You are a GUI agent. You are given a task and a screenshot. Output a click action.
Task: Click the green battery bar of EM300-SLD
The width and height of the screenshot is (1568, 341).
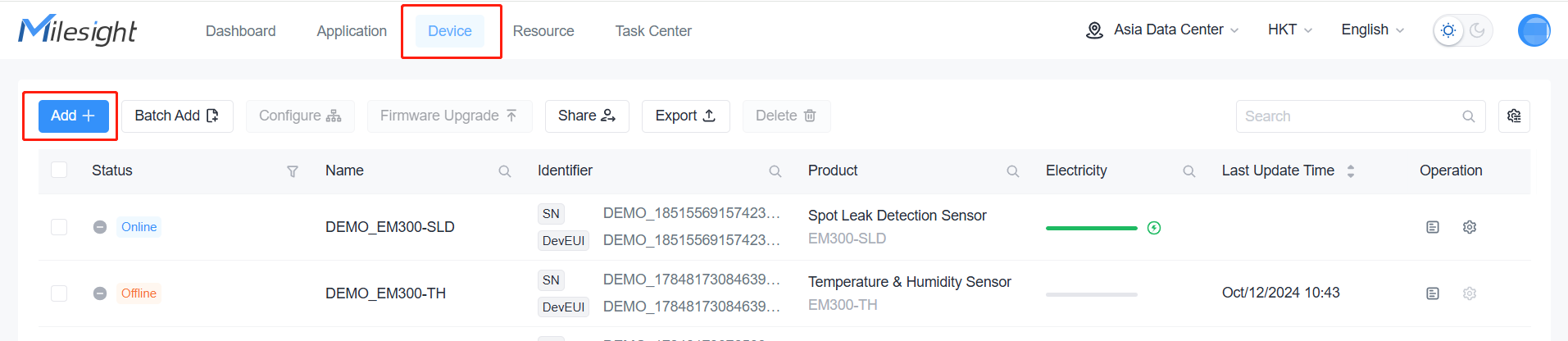click(x=1092, y=228)
